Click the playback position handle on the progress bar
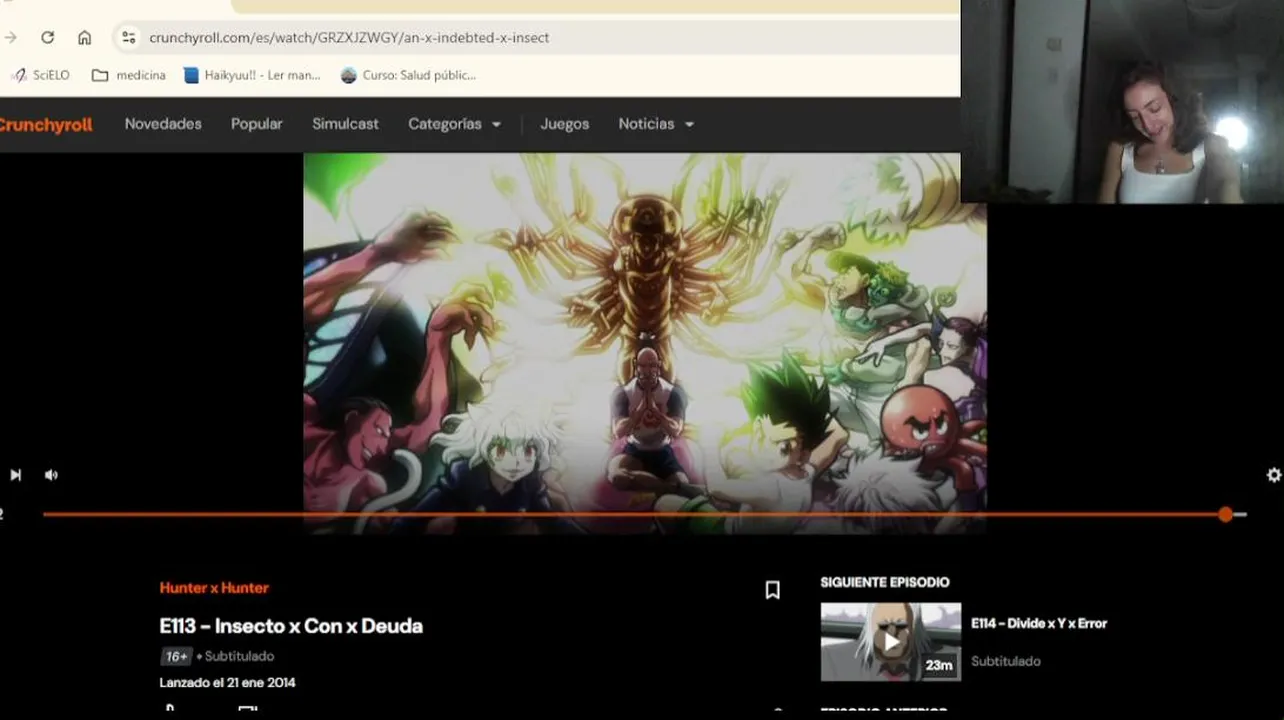Viewport: 1284px width, 720px height. click(x=1226, y=514)
